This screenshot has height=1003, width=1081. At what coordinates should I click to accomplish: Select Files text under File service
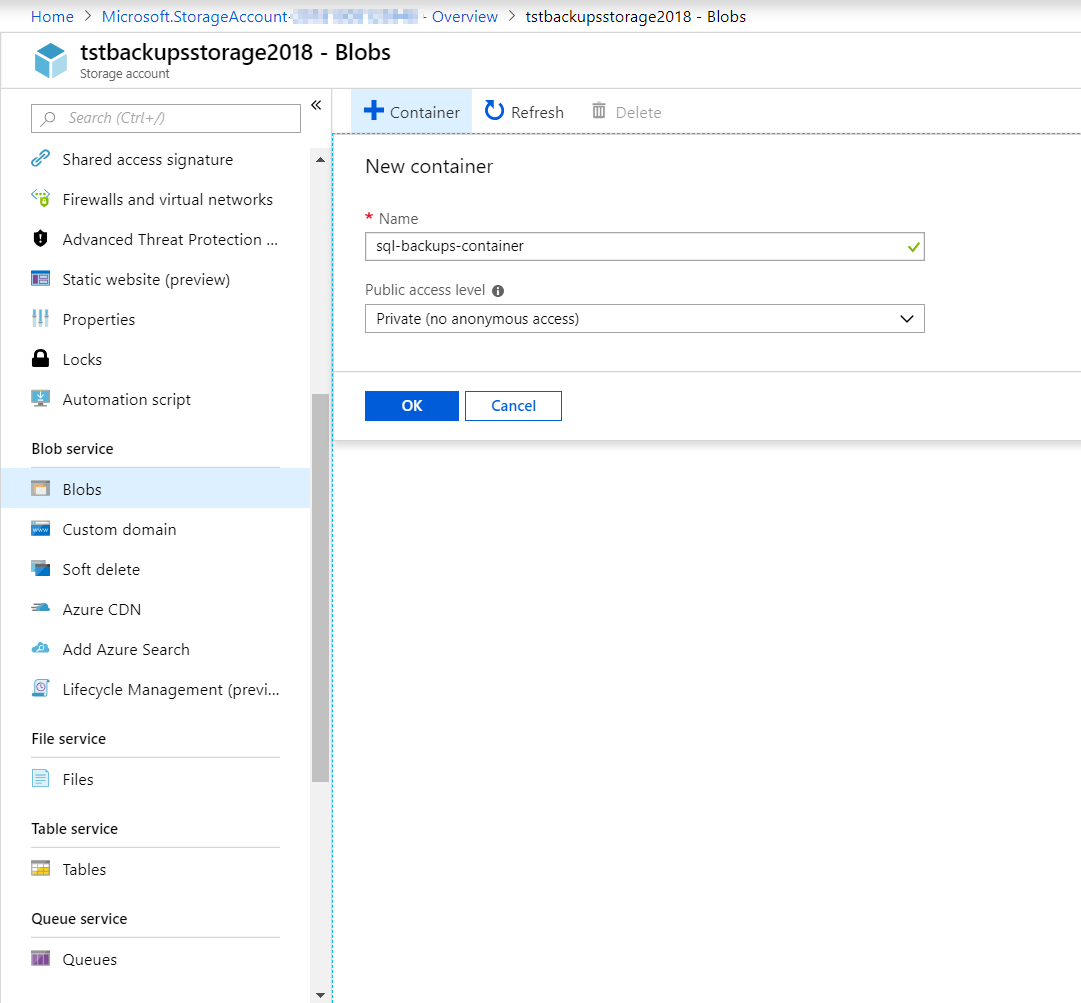click(78, 780)
